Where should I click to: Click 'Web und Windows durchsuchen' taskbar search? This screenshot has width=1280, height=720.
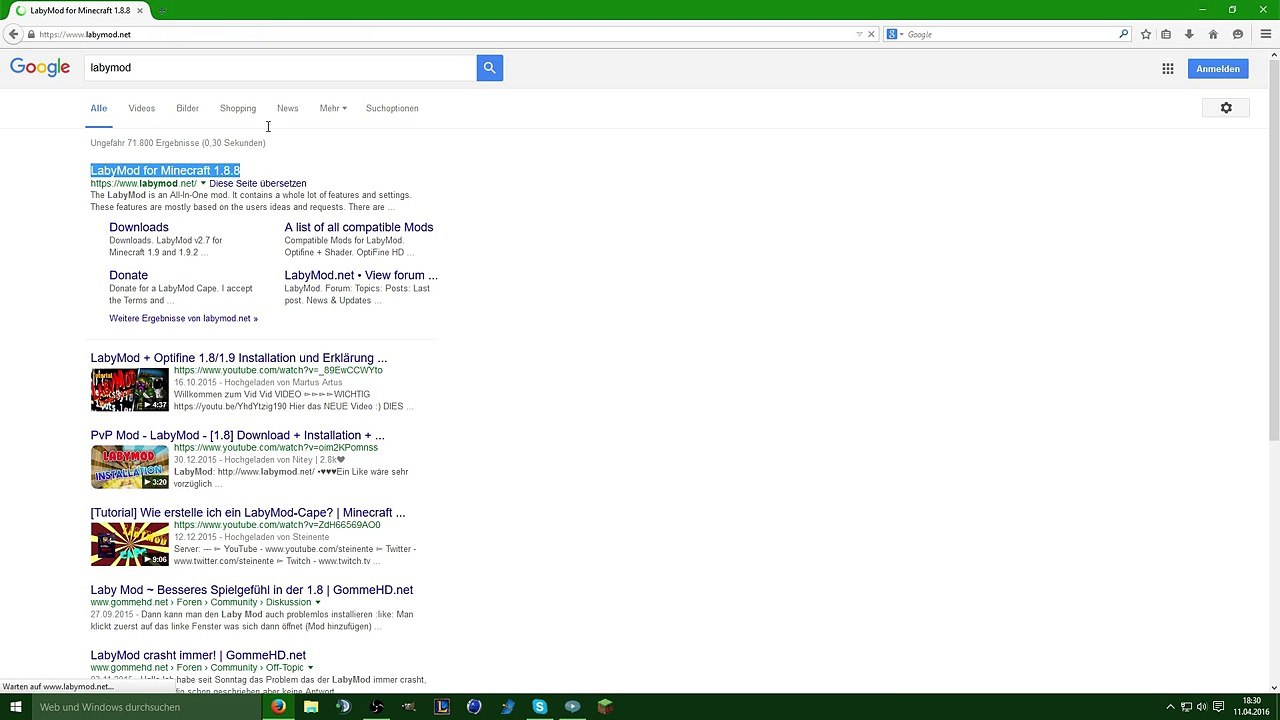[146, 707]
